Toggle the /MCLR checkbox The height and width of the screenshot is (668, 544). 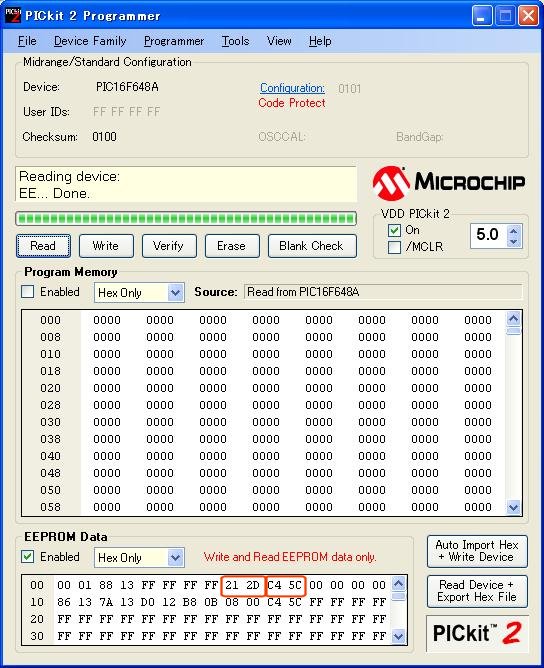(x=394, y=247)
